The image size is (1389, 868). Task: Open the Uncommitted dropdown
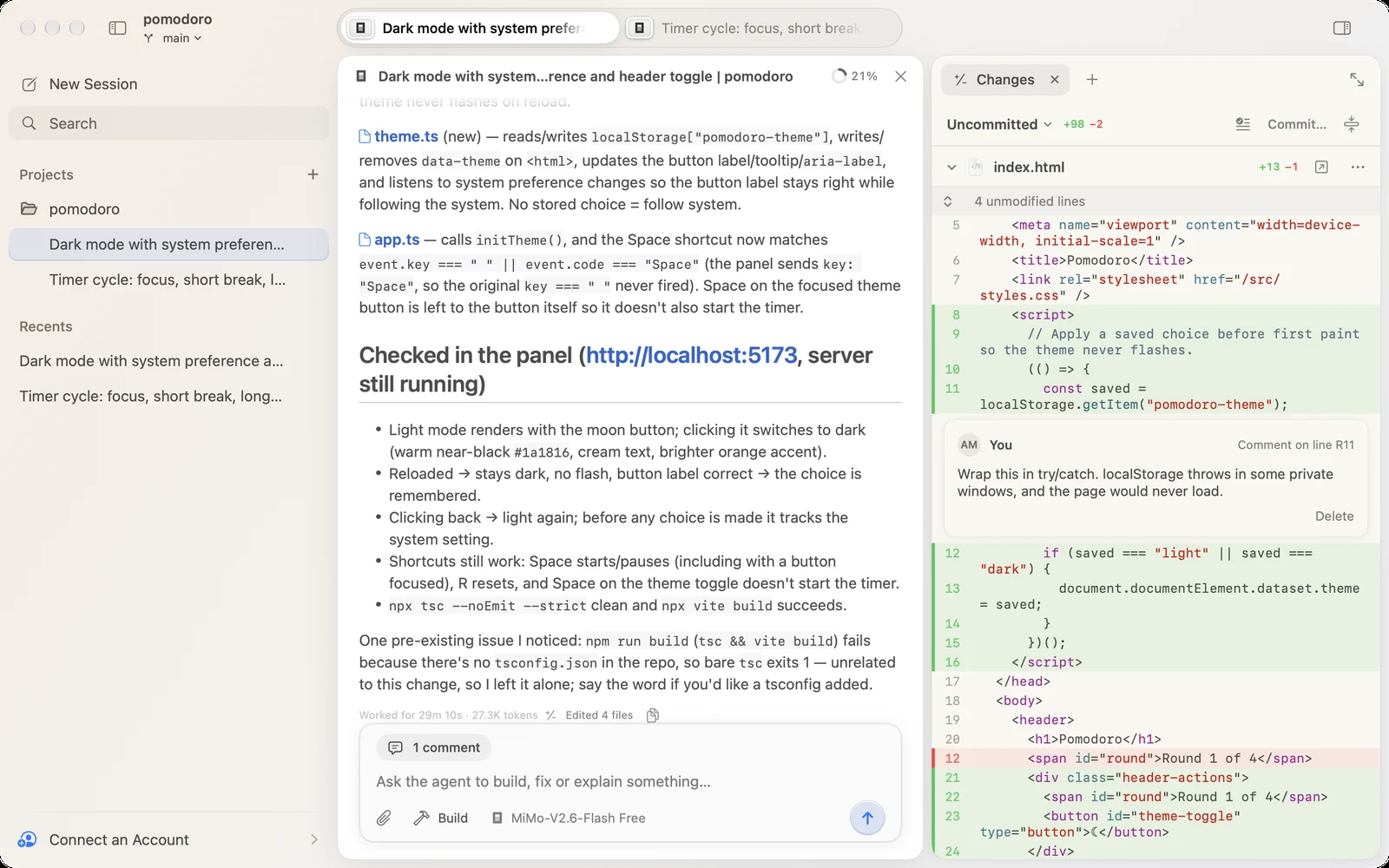999,124
